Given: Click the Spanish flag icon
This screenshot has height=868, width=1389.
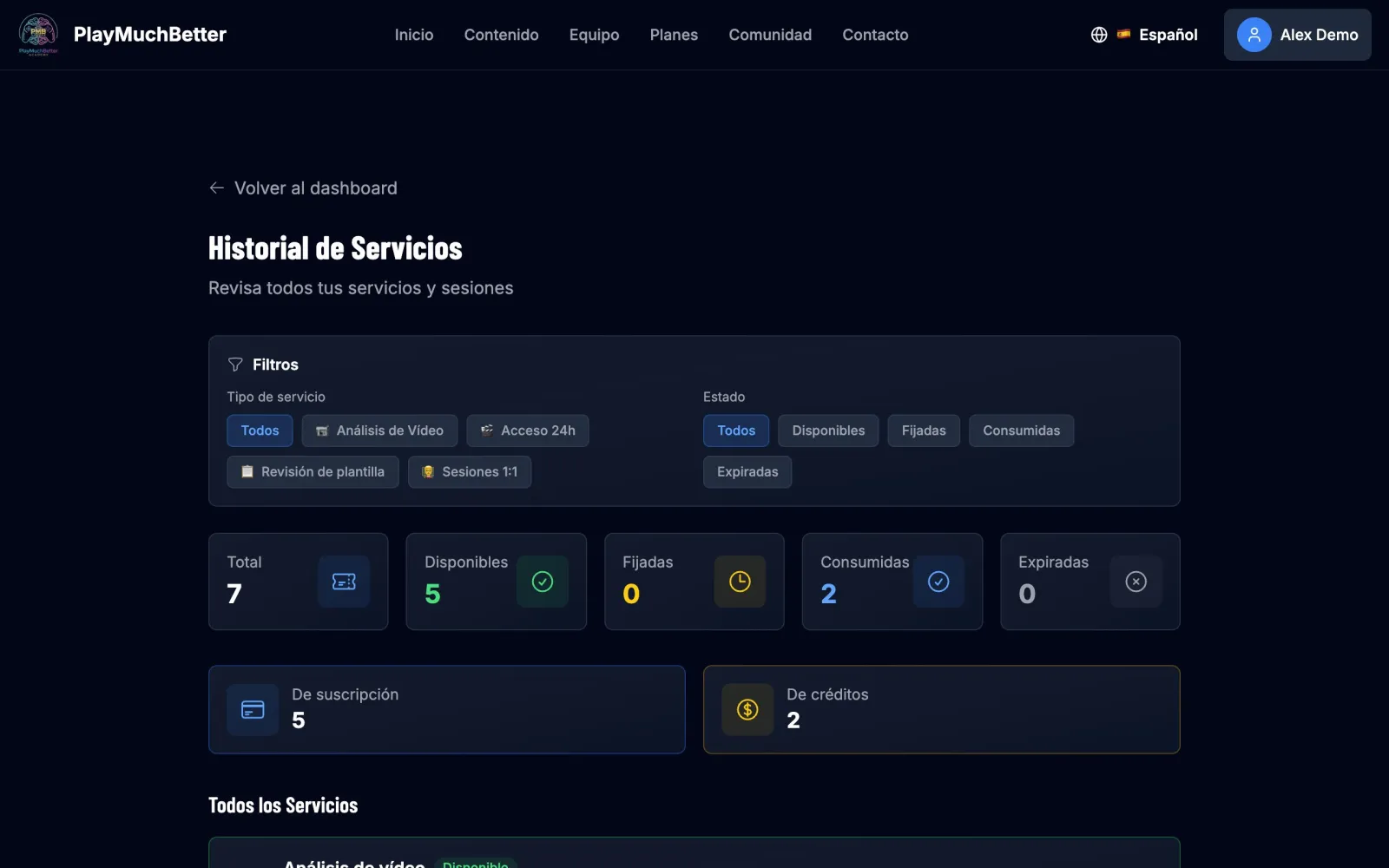Looking at the screenshot, I should [x=1123, y=35].
